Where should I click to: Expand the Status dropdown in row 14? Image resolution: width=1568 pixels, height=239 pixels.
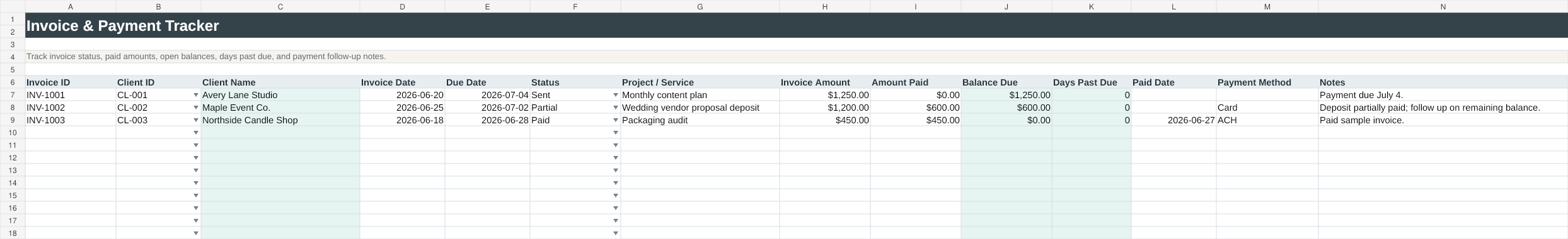click(616, 183)
